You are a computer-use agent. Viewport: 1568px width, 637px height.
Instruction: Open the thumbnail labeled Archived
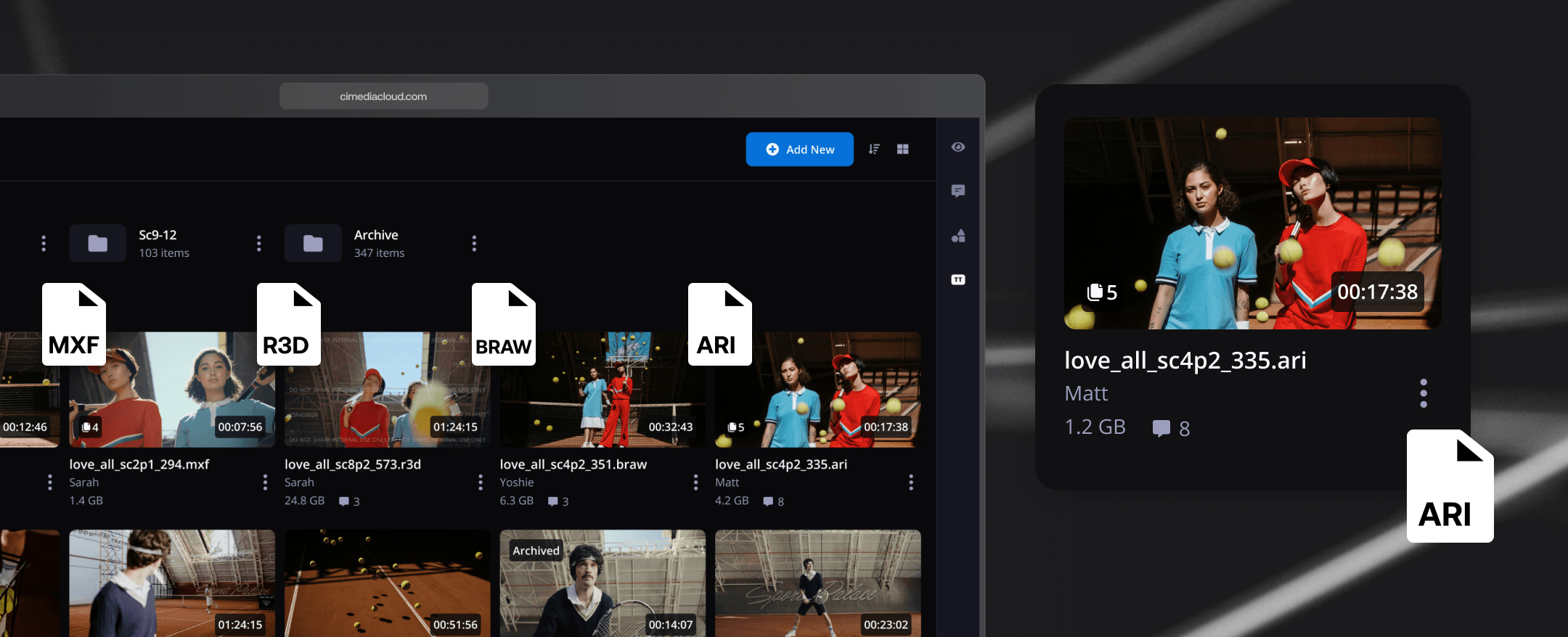coord(602,584)
